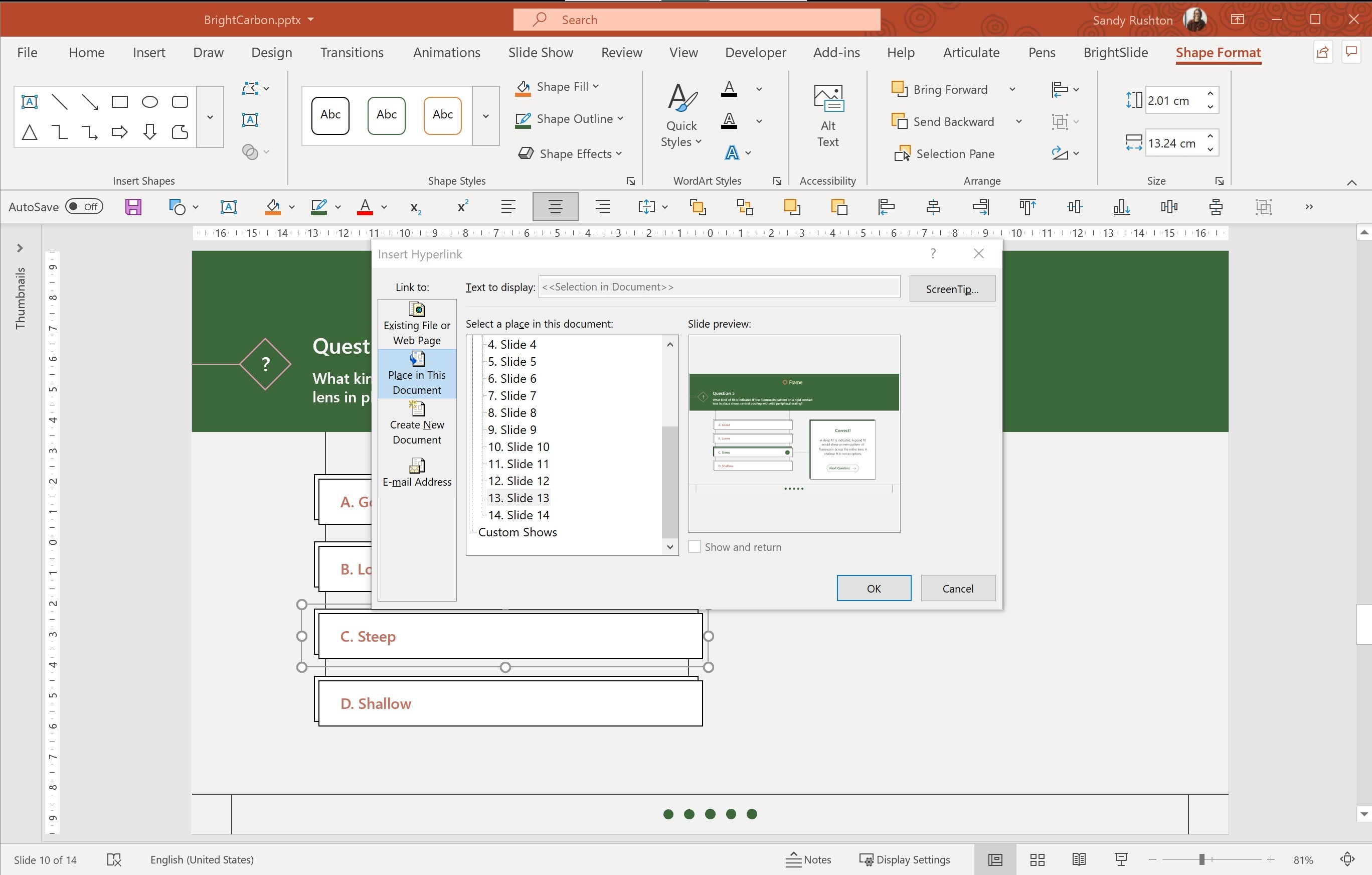Select Slide 14 in the document list
Viewport: 1372px width, 875px height.
pyautogui.click(x=519, y=515)
